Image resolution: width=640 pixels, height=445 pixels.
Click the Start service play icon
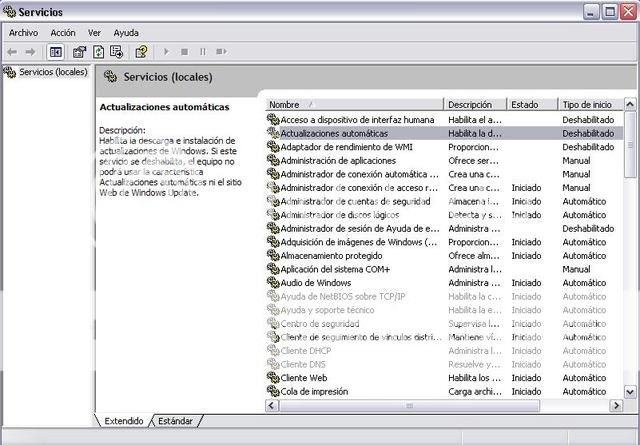166,52
